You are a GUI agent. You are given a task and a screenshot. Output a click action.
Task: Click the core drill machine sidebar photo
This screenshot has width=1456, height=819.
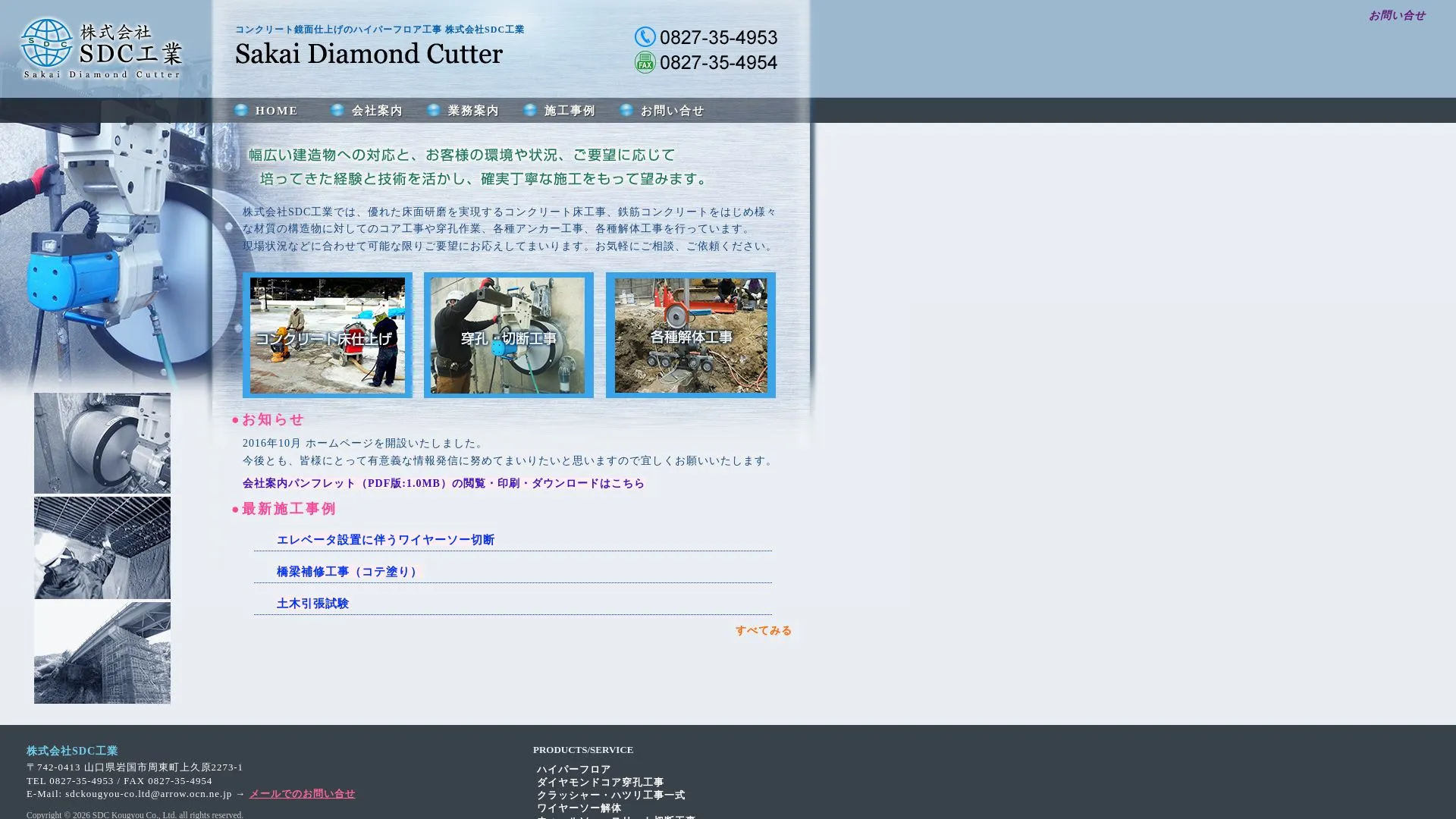click(x=102, y=443)
